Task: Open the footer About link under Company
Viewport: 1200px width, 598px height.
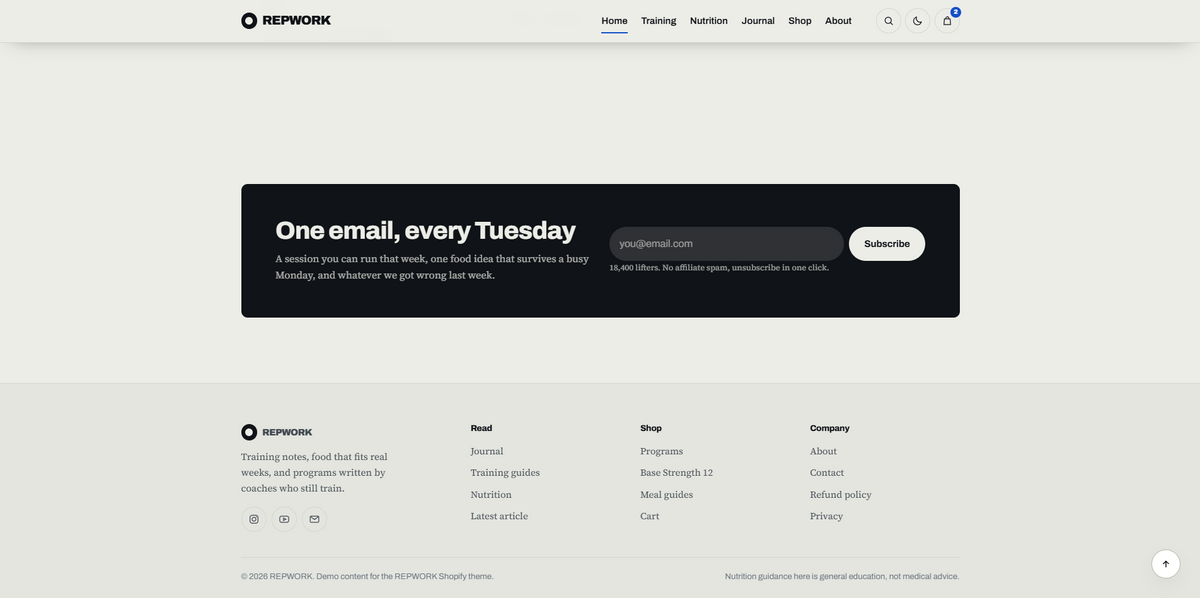Action: click(x=824, y=451)
